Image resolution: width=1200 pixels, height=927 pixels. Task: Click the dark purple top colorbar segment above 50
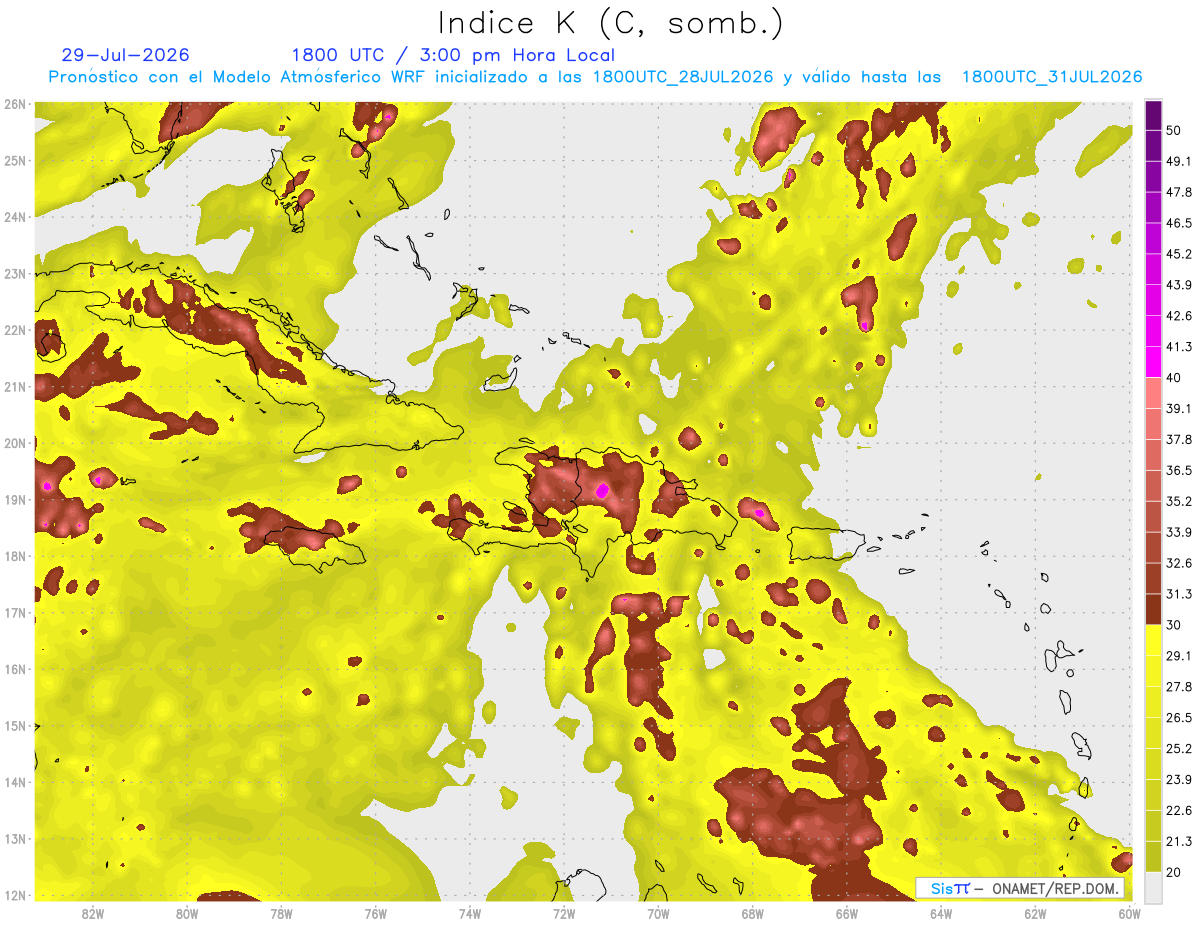tap(1153, 115)
